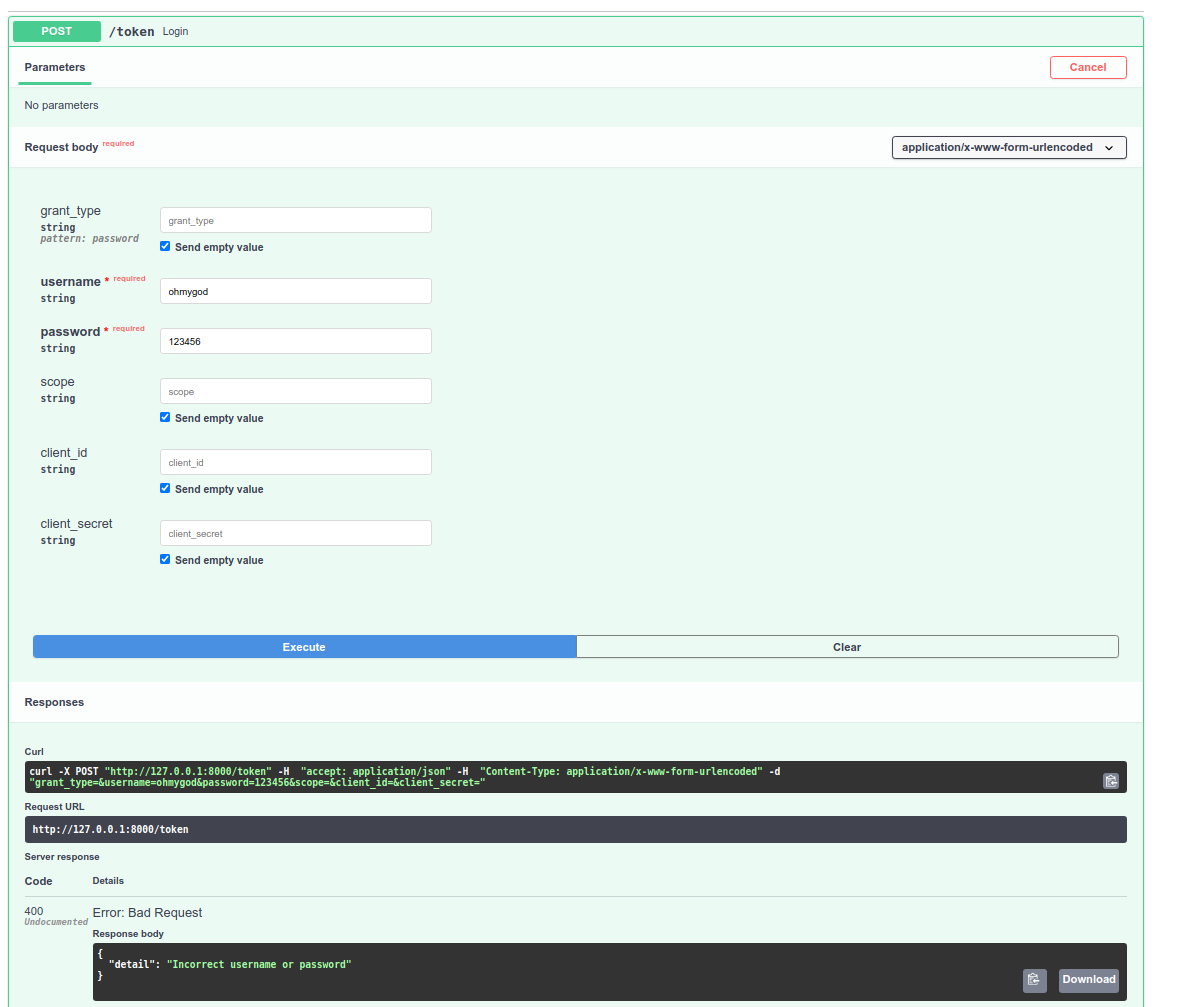Image resolution: width=1178 pixels, height=1007 pixels.
Task: Click the client_id input field
Action: click(295, 462)
